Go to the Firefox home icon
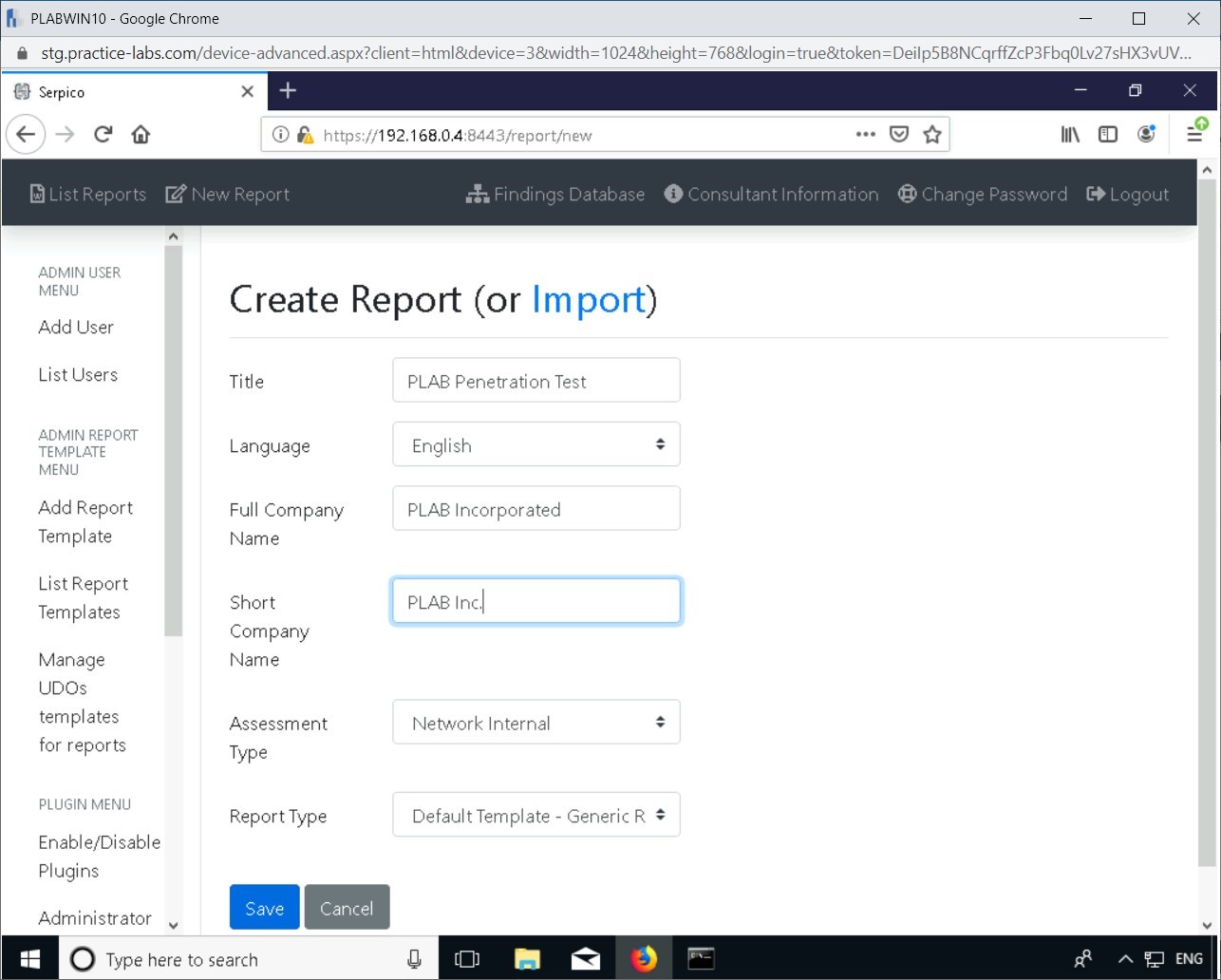This screenshot has height=980, width=1221. 141,135
